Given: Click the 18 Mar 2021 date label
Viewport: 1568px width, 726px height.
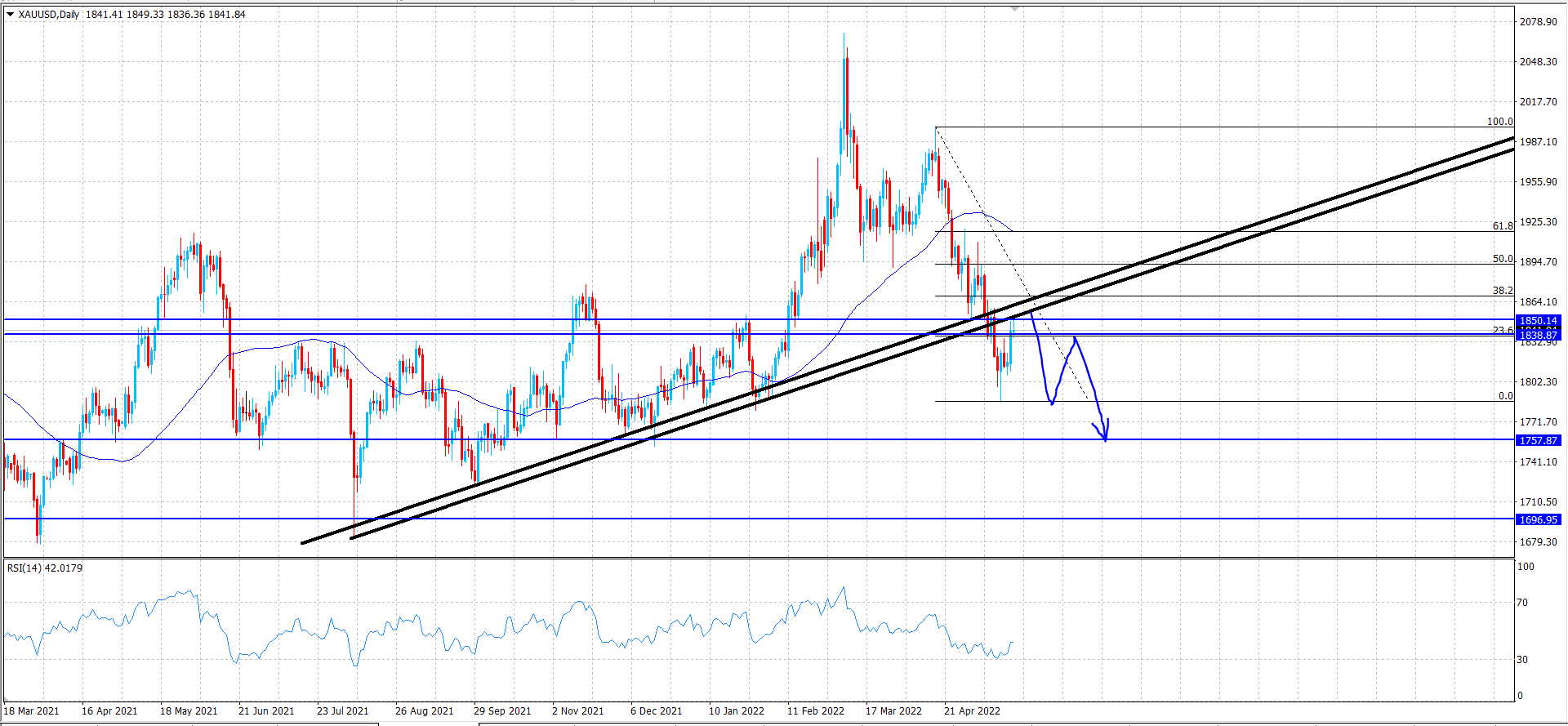Looking at the screenshot, I should pyautogui.click(x=32, y=711).
